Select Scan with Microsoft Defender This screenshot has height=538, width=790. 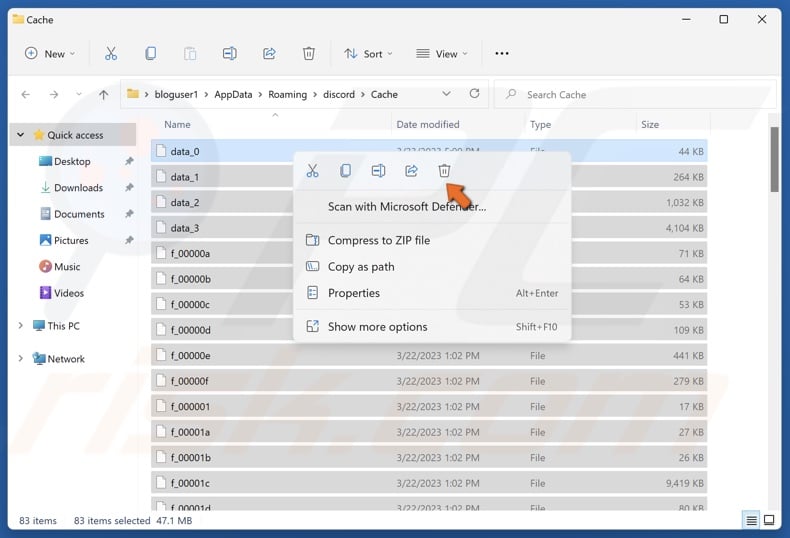tap(407, 207)
